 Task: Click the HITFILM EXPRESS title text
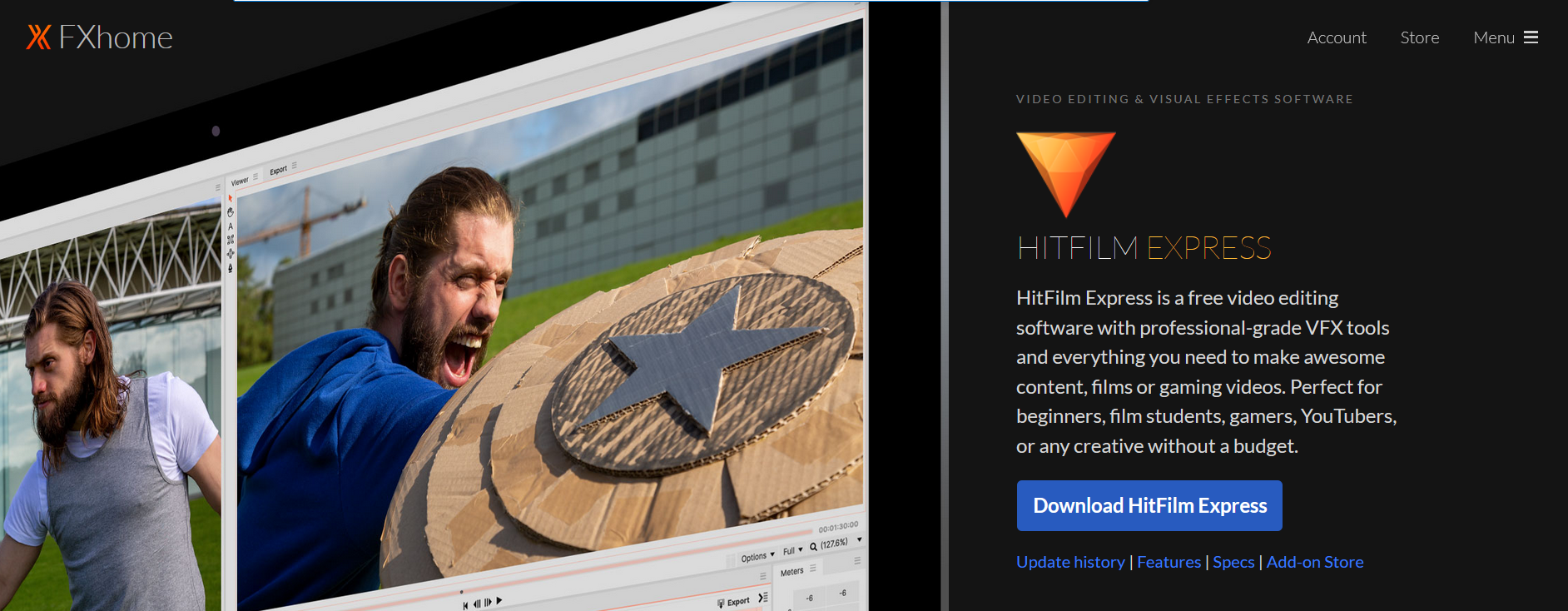click(1144, 248)
